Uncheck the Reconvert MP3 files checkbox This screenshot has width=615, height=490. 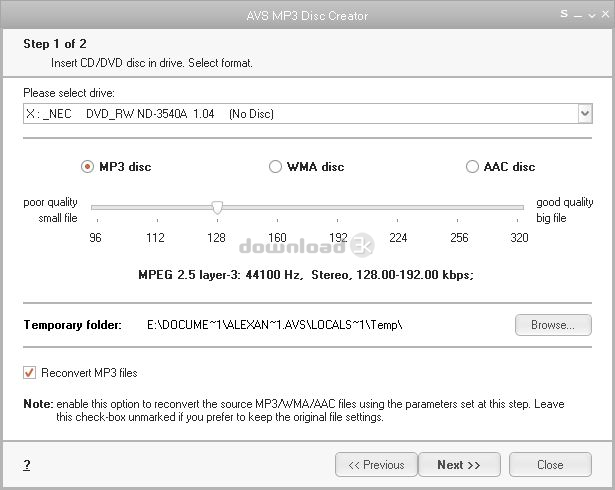tap(29, 372)
